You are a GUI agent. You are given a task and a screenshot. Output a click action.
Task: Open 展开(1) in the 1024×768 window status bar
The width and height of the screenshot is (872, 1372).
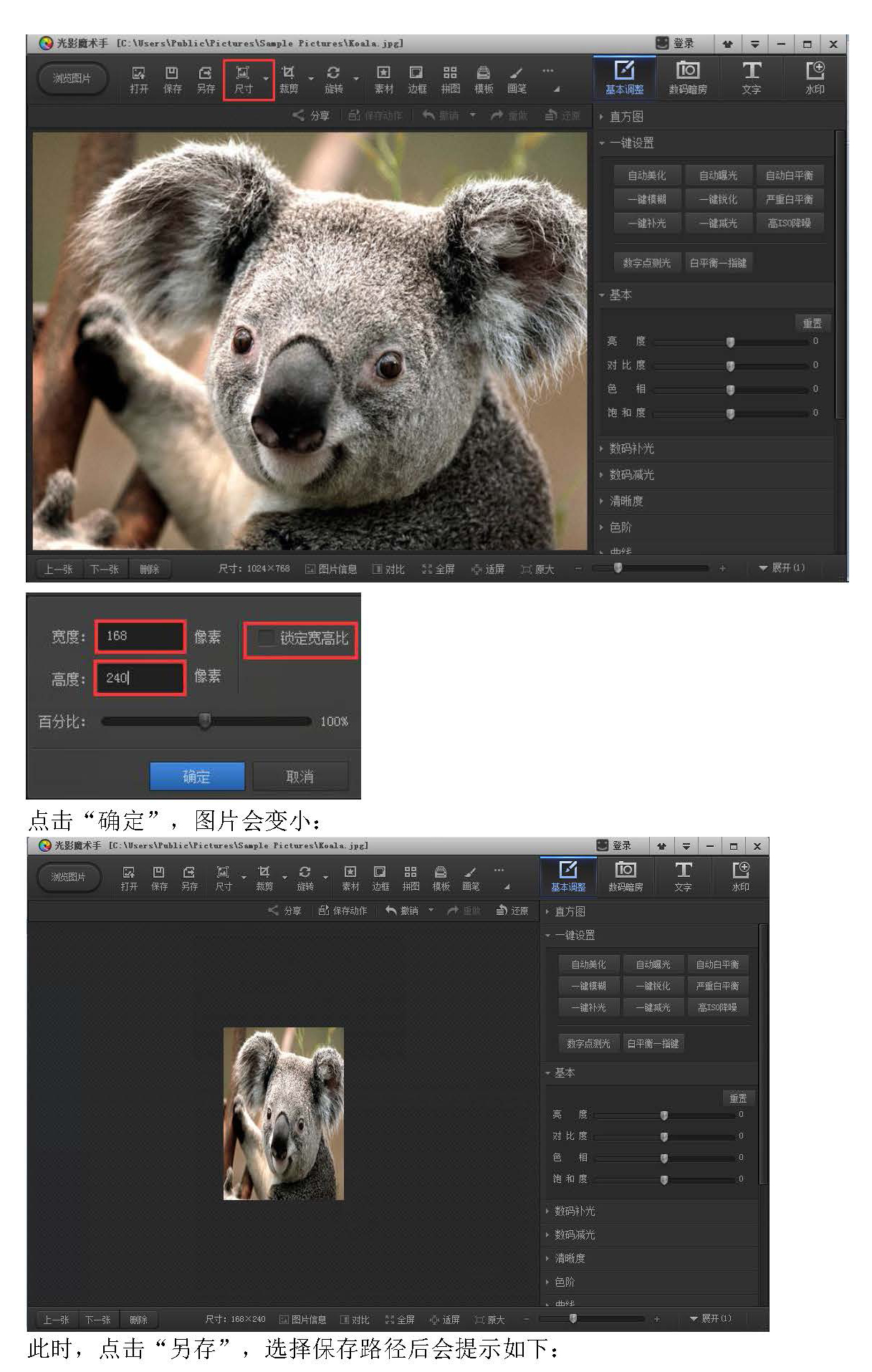pos(782,567)
